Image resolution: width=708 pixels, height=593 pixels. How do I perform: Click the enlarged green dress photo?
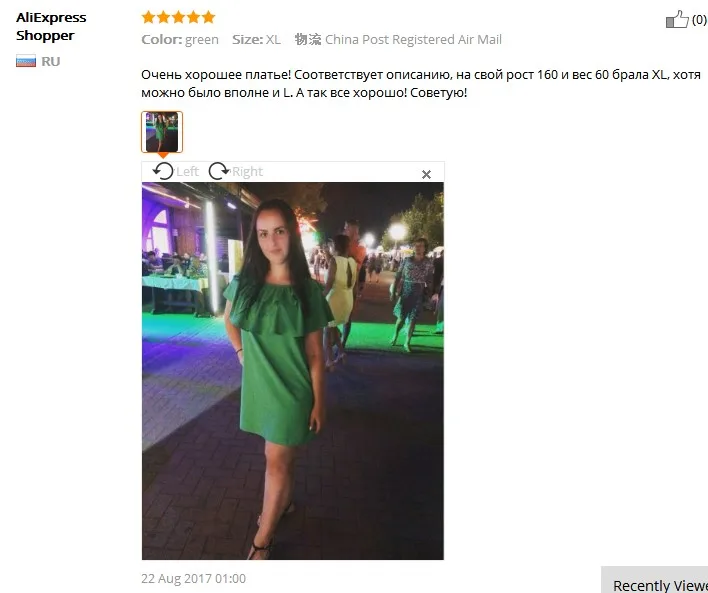293,371
